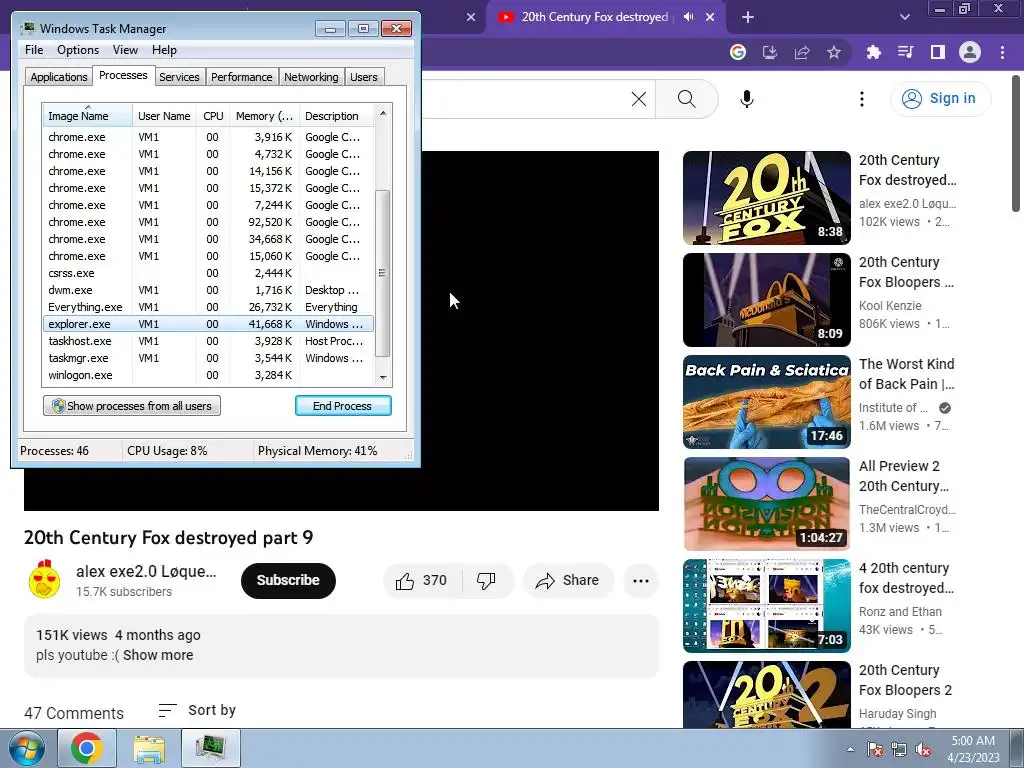This screenshot has width=1024, height=768.
Task: Clear the YouTube search box with X
Action: click(x=639, y=99)
